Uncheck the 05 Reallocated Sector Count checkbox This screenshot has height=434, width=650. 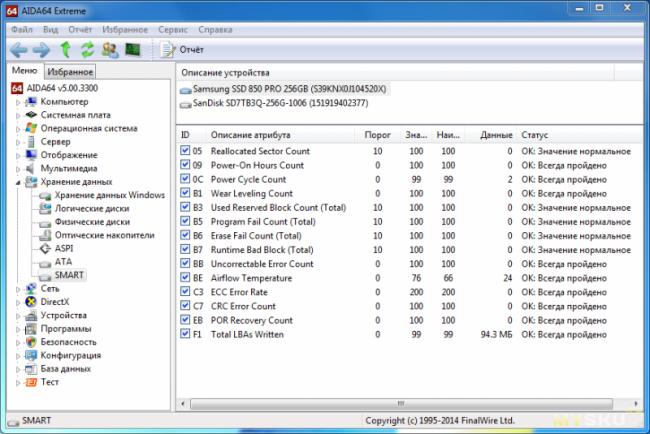pyautogui.click(x=185, y=150)
